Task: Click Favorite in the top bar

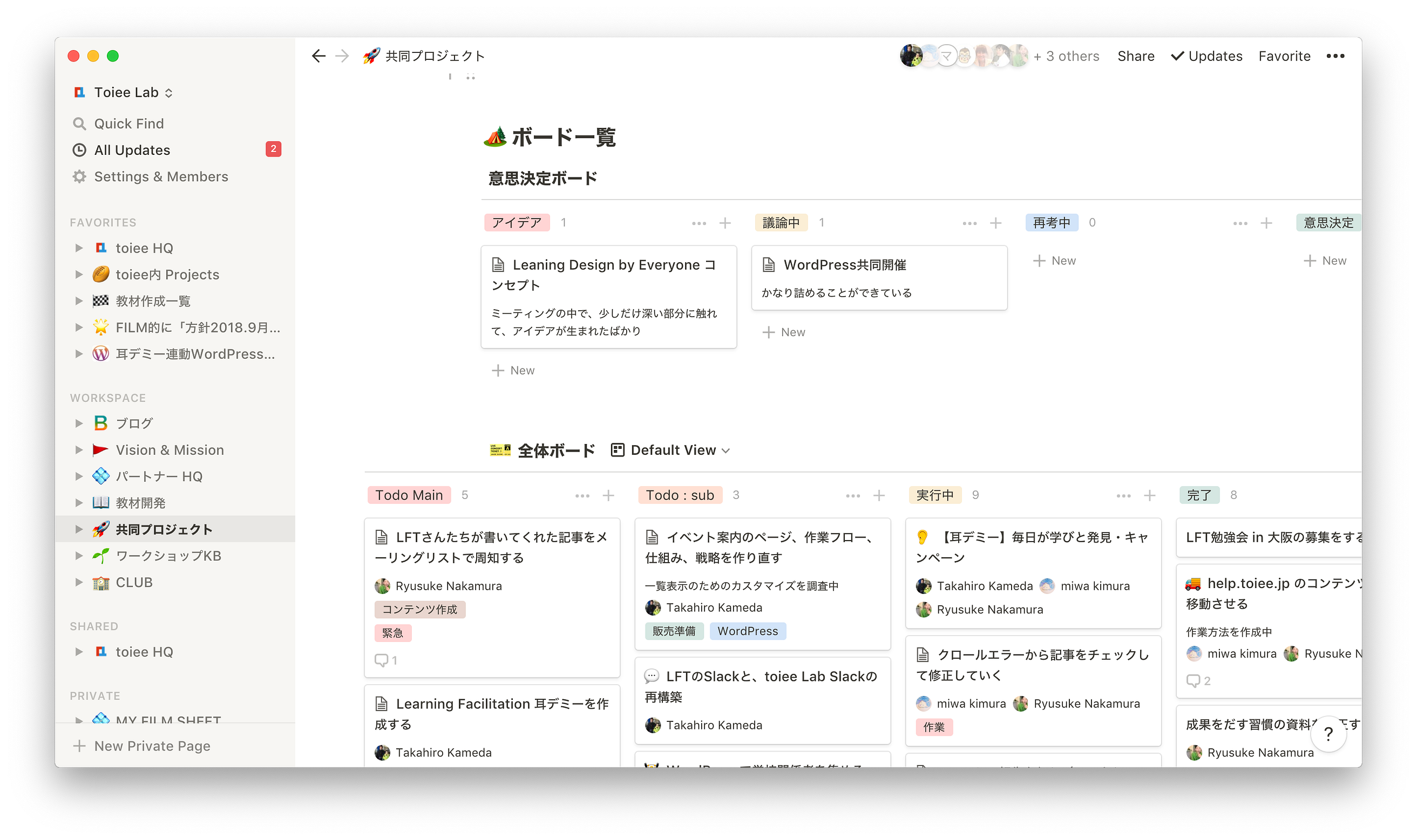Action: [x=1284, y=56]
